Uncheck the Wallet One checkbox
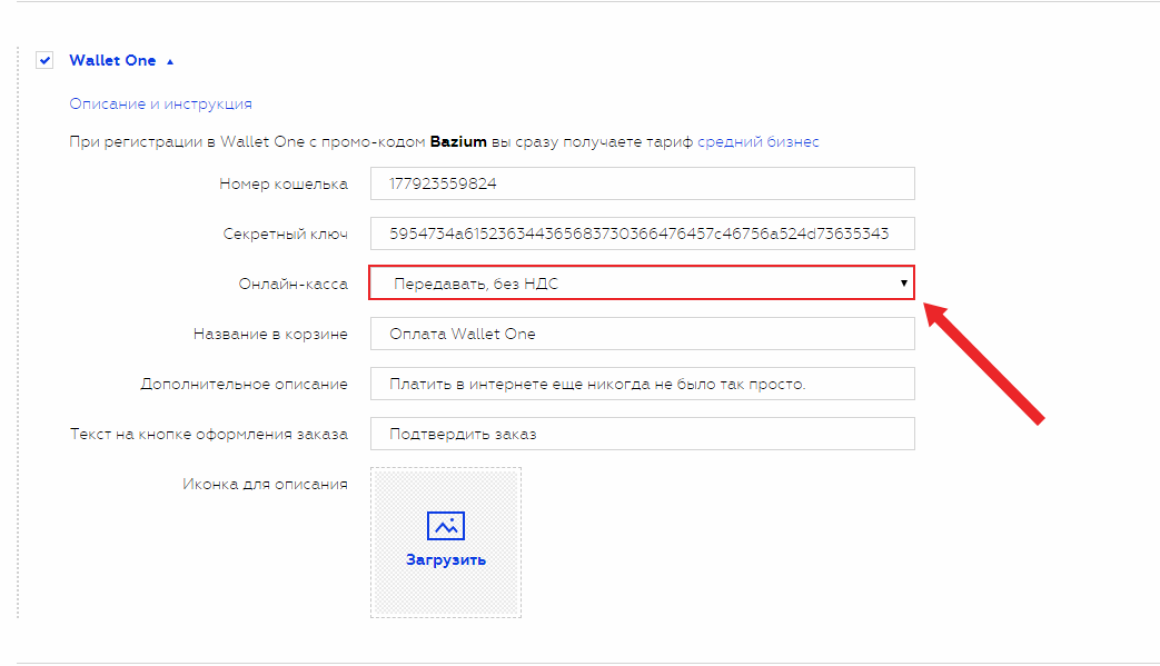This screenshot has height=666, width=1160. (44, 61)
